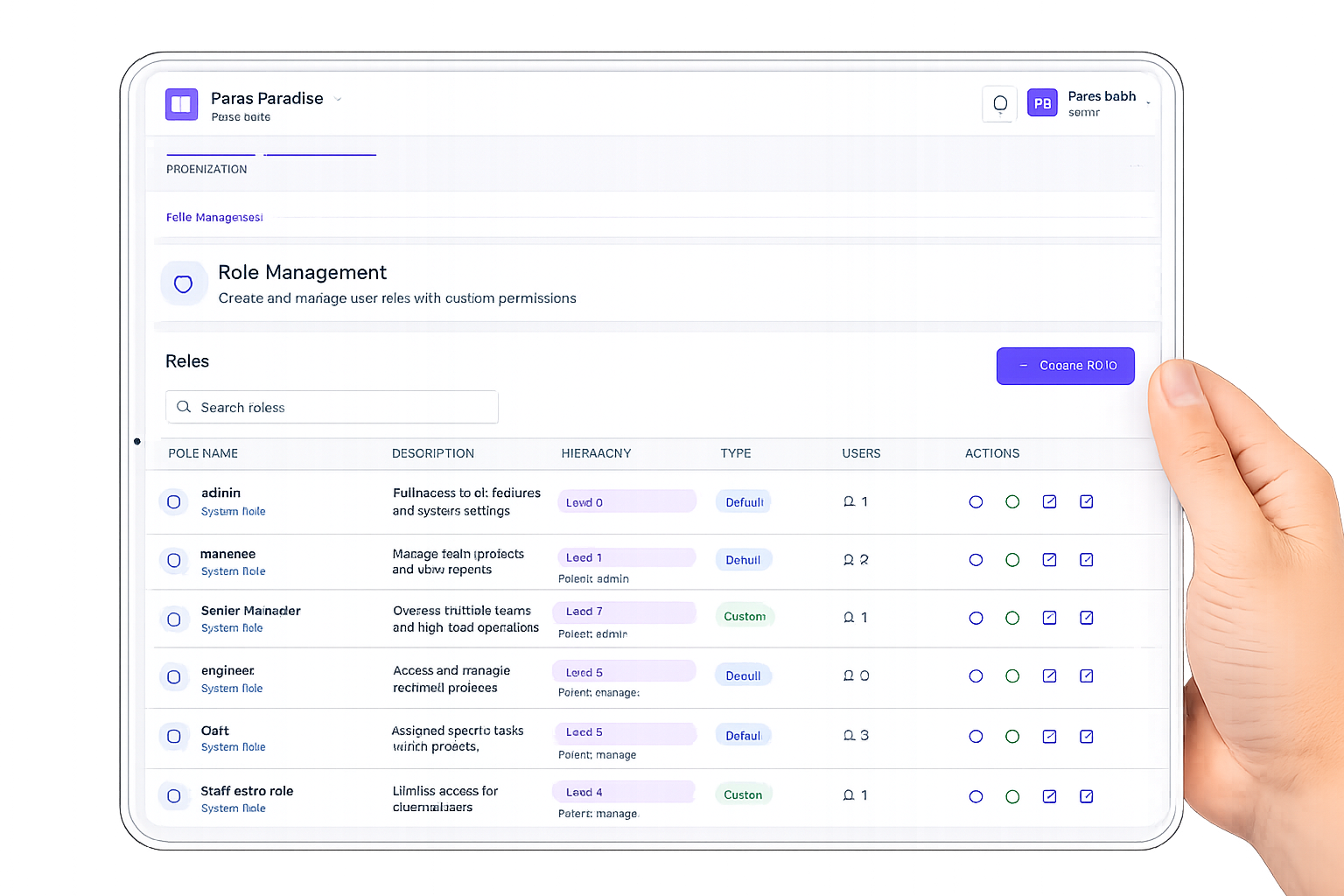This screenshot has width=1344, height=896.
Task: Click the first square edit icon in Senier Mainader row
Action: (x=1049, y=618)
